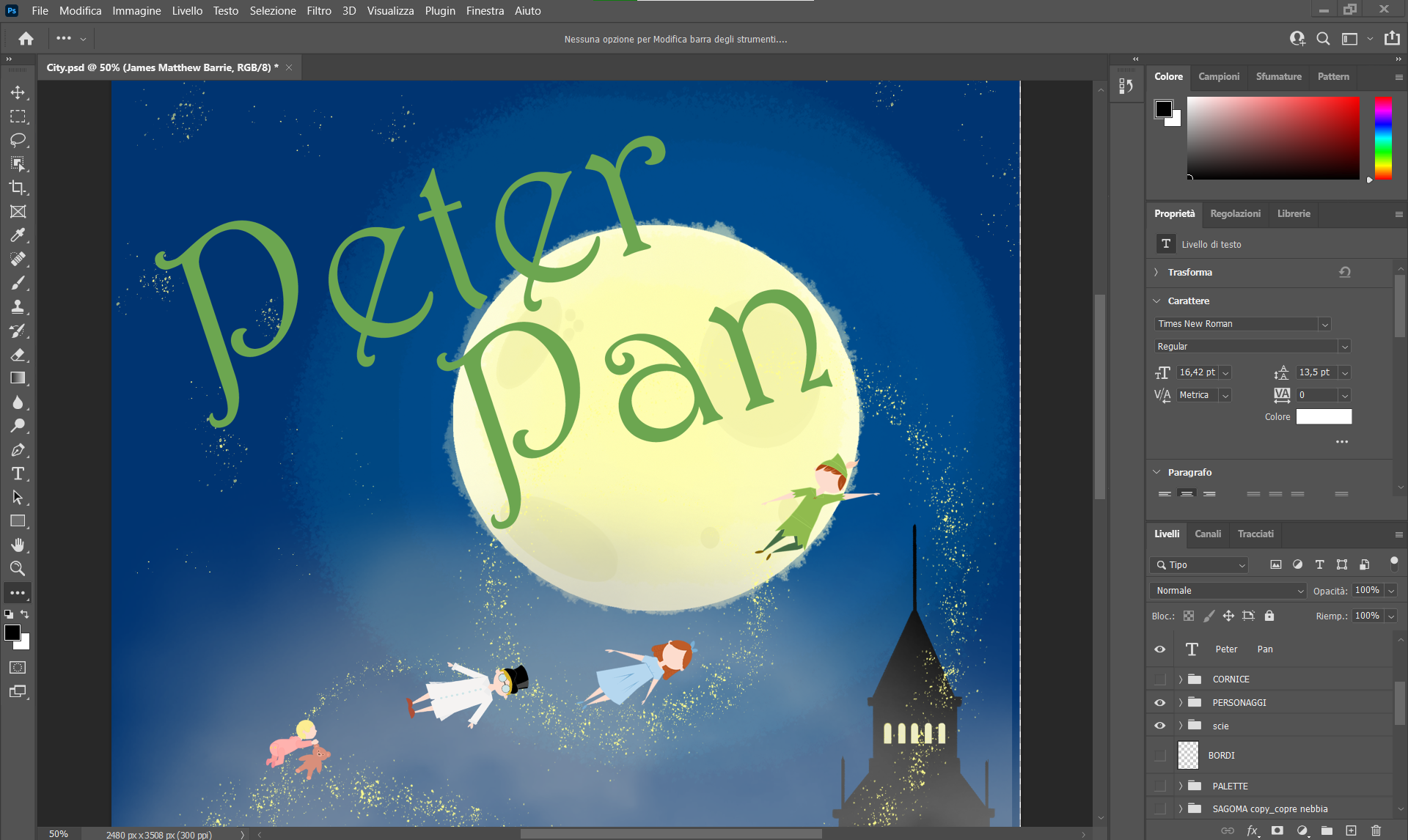Image resolution: width=1408 pixels, height=840 pixels.
Task: Select the History Brush tool
Action: point(18,331)
